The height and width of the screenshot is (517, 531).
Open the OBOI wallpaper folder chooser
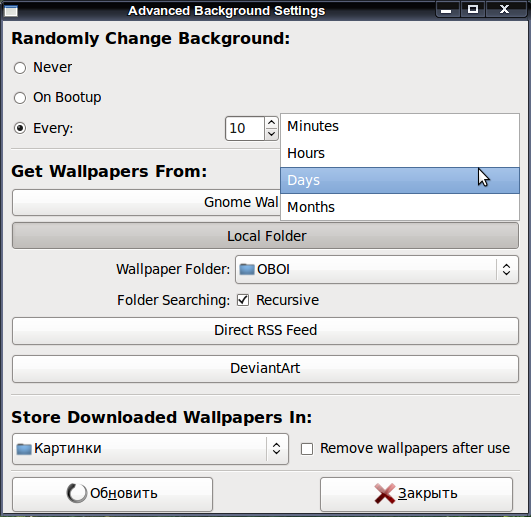point(377,270)
